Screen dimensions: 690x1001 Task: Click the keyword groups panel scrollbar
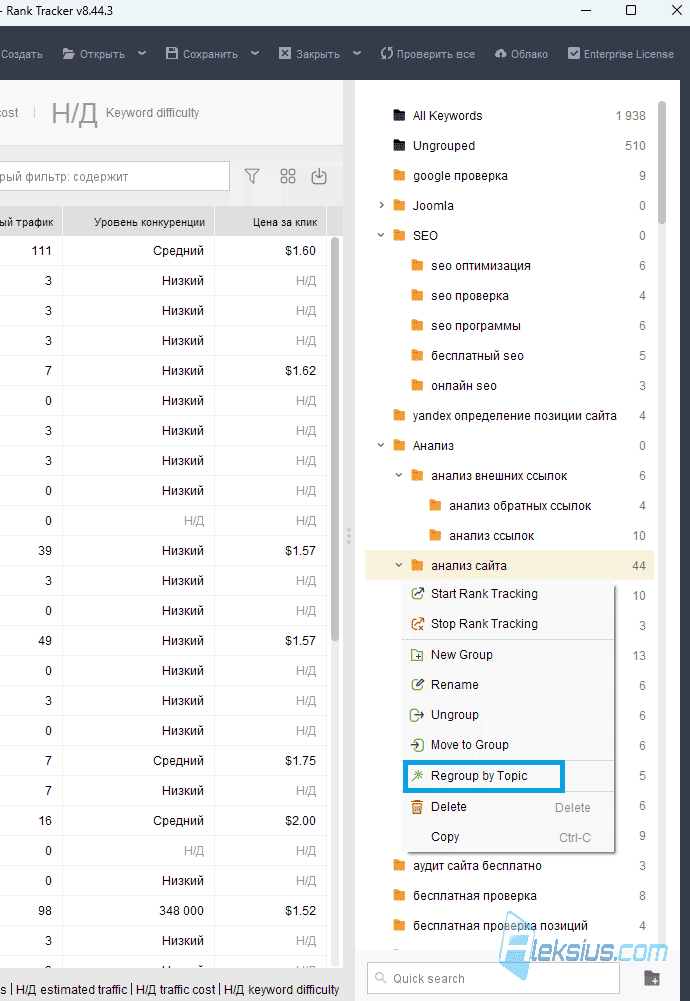[x=661, y=163]
